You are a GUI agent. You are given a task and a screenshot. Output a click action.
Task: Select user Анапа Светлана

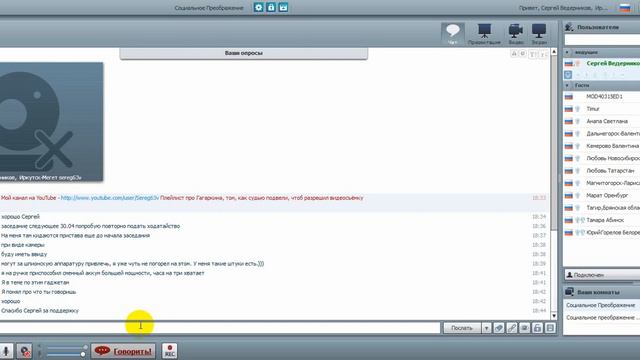[602, 121]
